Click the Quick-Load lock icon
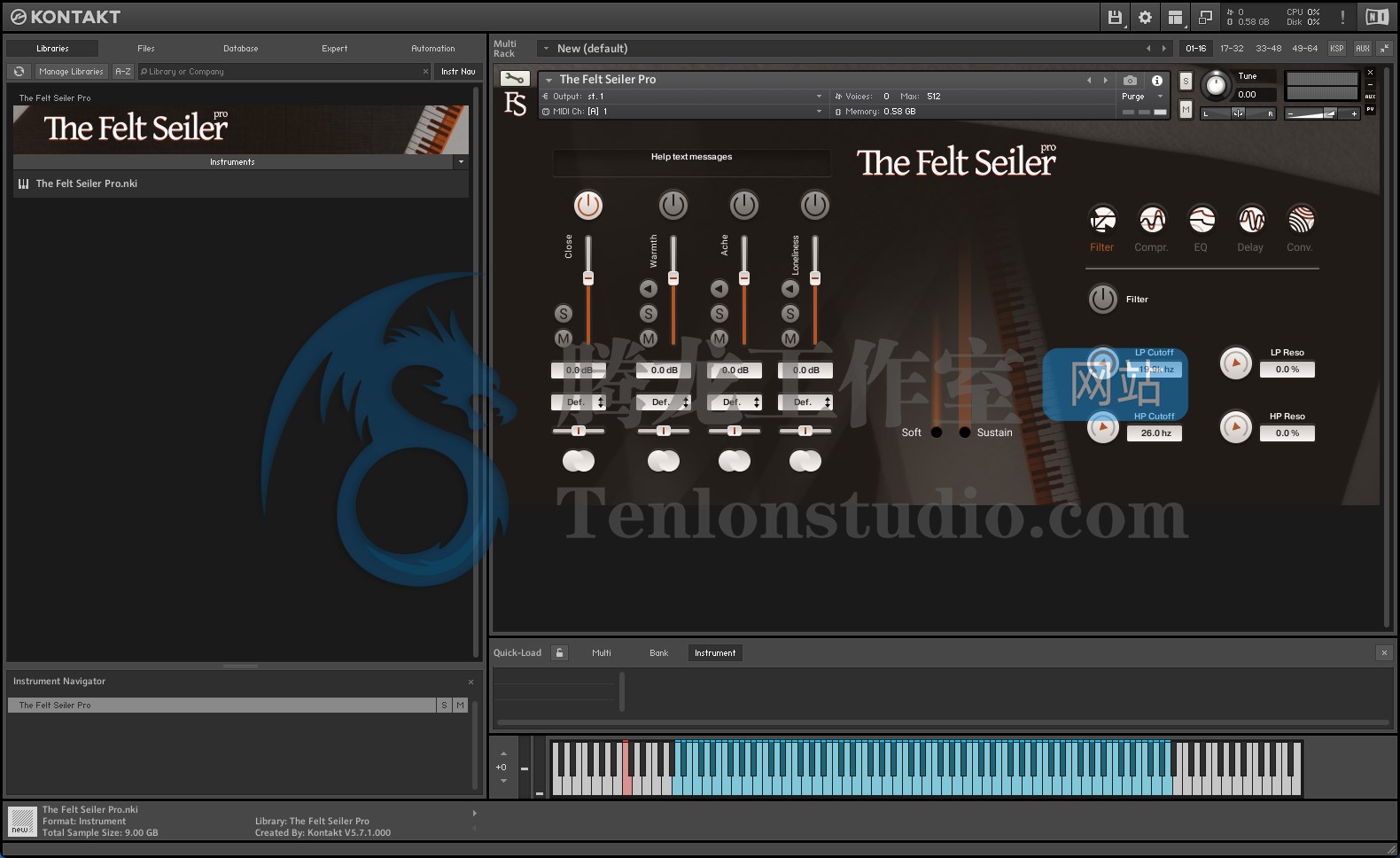This screenshot has width=1400, height=858. click(559, 653)
